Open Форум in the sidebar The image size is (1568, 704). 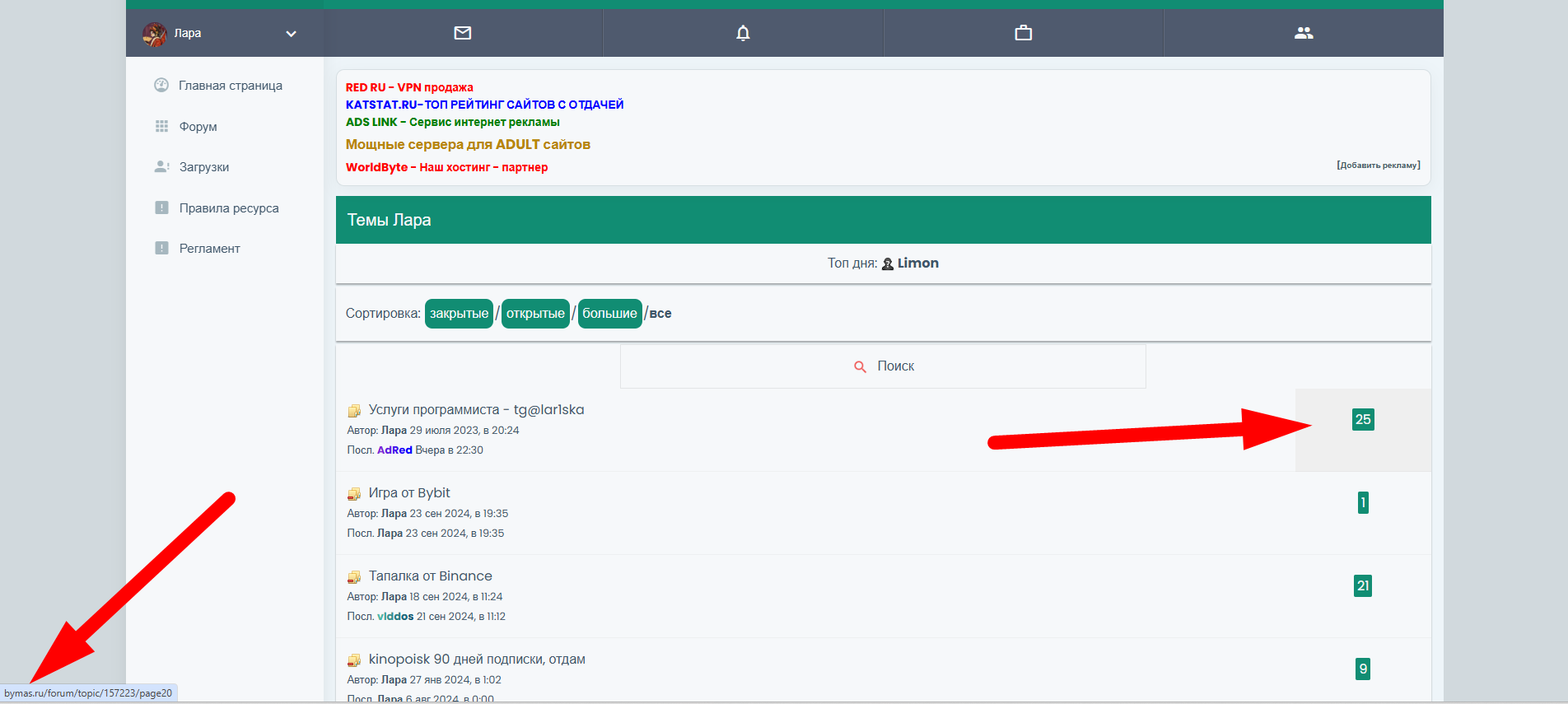tap(198, 127)
